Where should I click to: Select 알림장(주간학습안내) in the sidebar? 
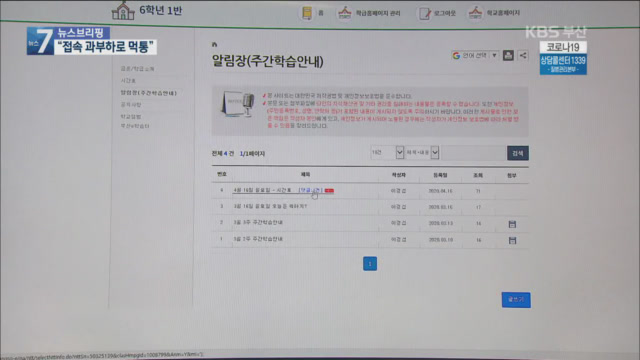pos(149,93)
